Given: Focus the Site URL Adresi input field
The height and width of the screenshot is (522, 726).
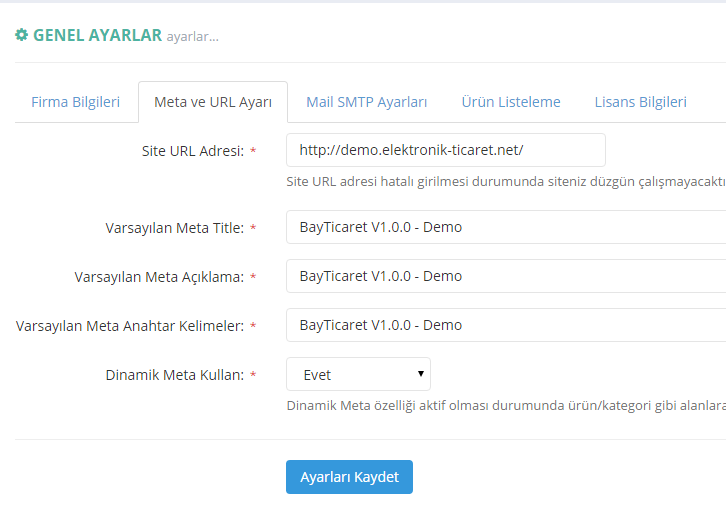Looking at the screenshot, I should click(445, 150).
